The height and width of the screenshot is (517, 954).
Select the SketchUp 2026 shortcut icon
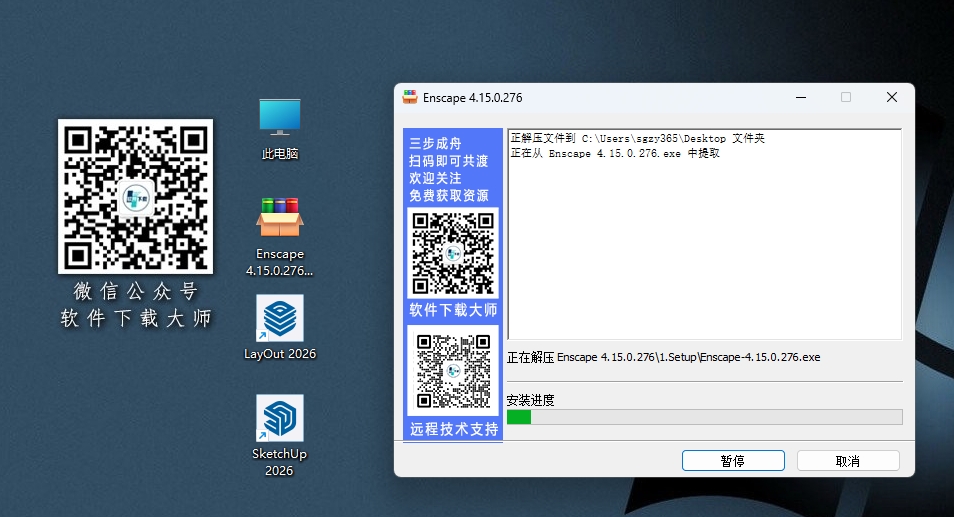pos(280,418)
